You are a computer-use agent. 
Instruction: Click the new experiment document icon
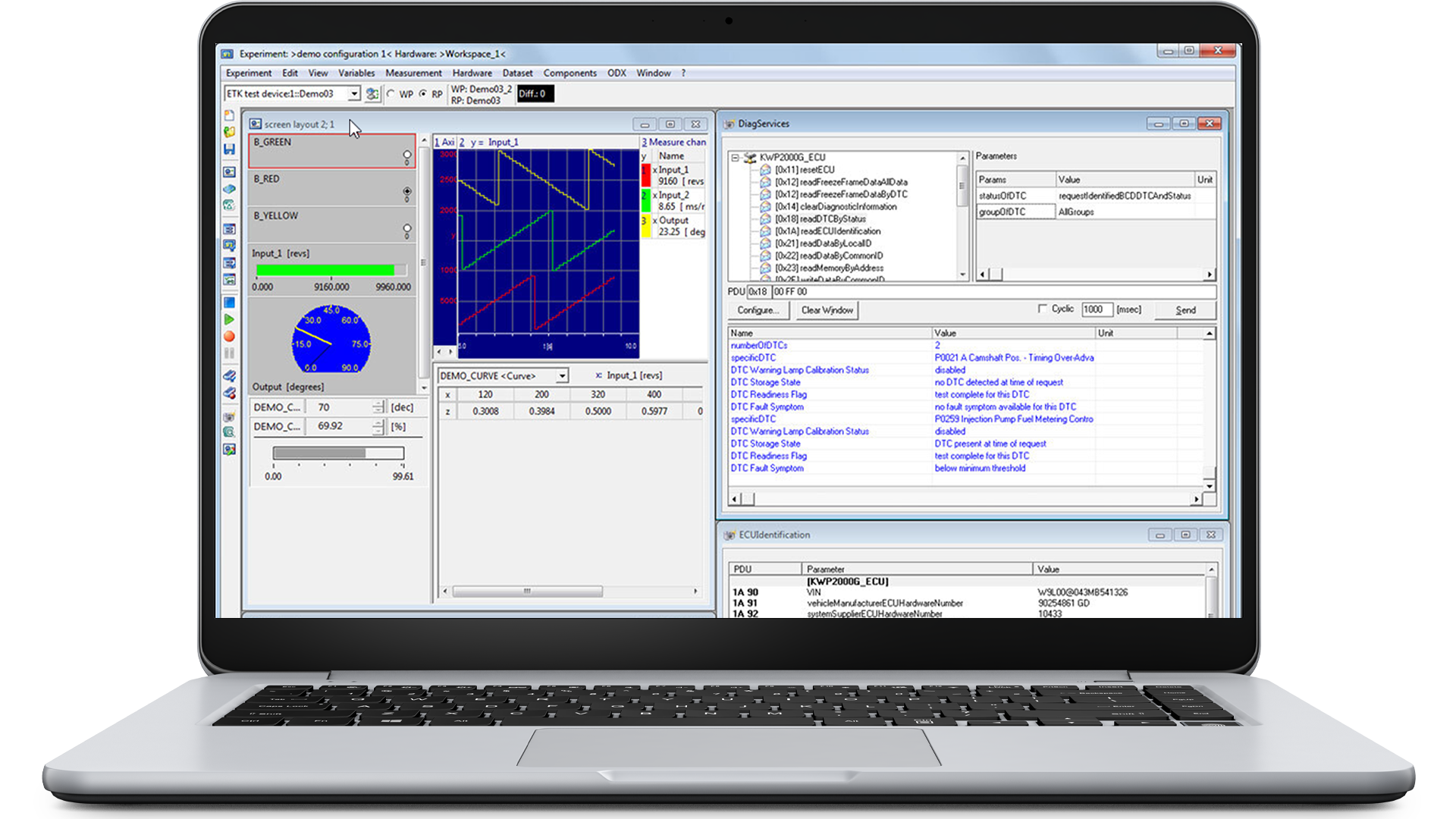point(229,115)
